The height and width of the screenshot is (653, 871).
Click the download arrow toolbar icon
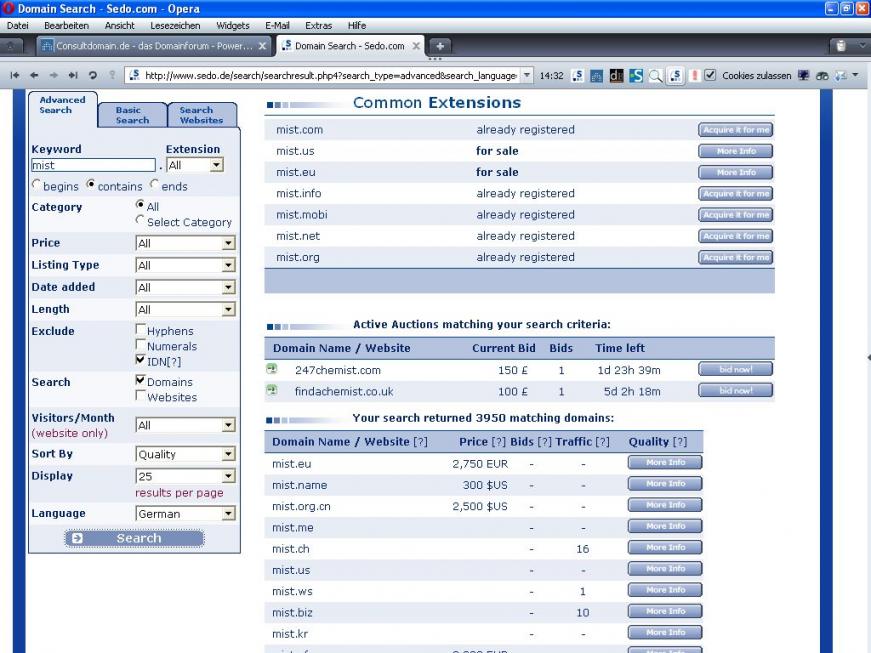(841, 76)
